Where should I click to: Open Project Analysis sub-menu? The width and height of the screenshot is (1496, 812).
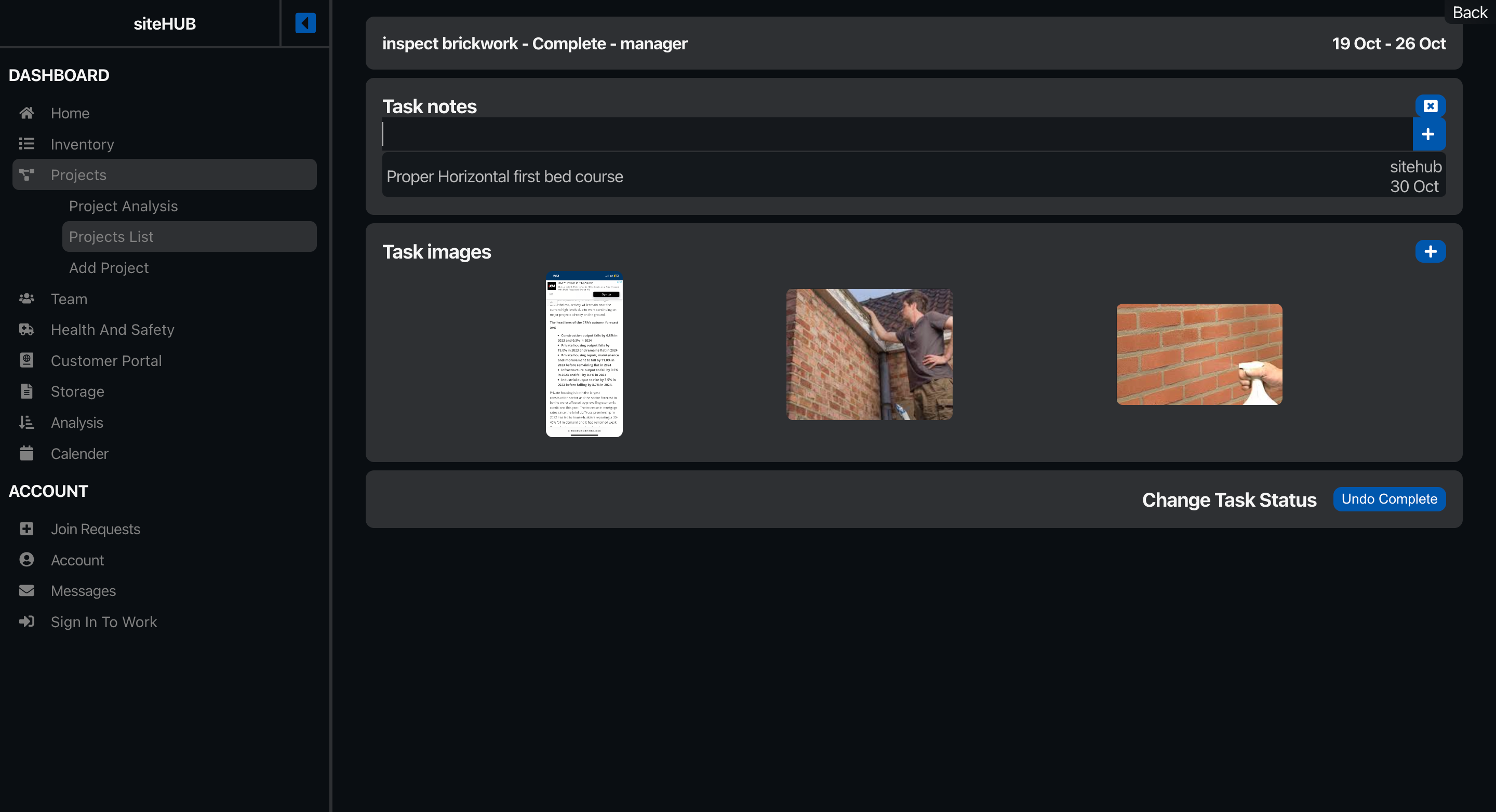point(123,205)
